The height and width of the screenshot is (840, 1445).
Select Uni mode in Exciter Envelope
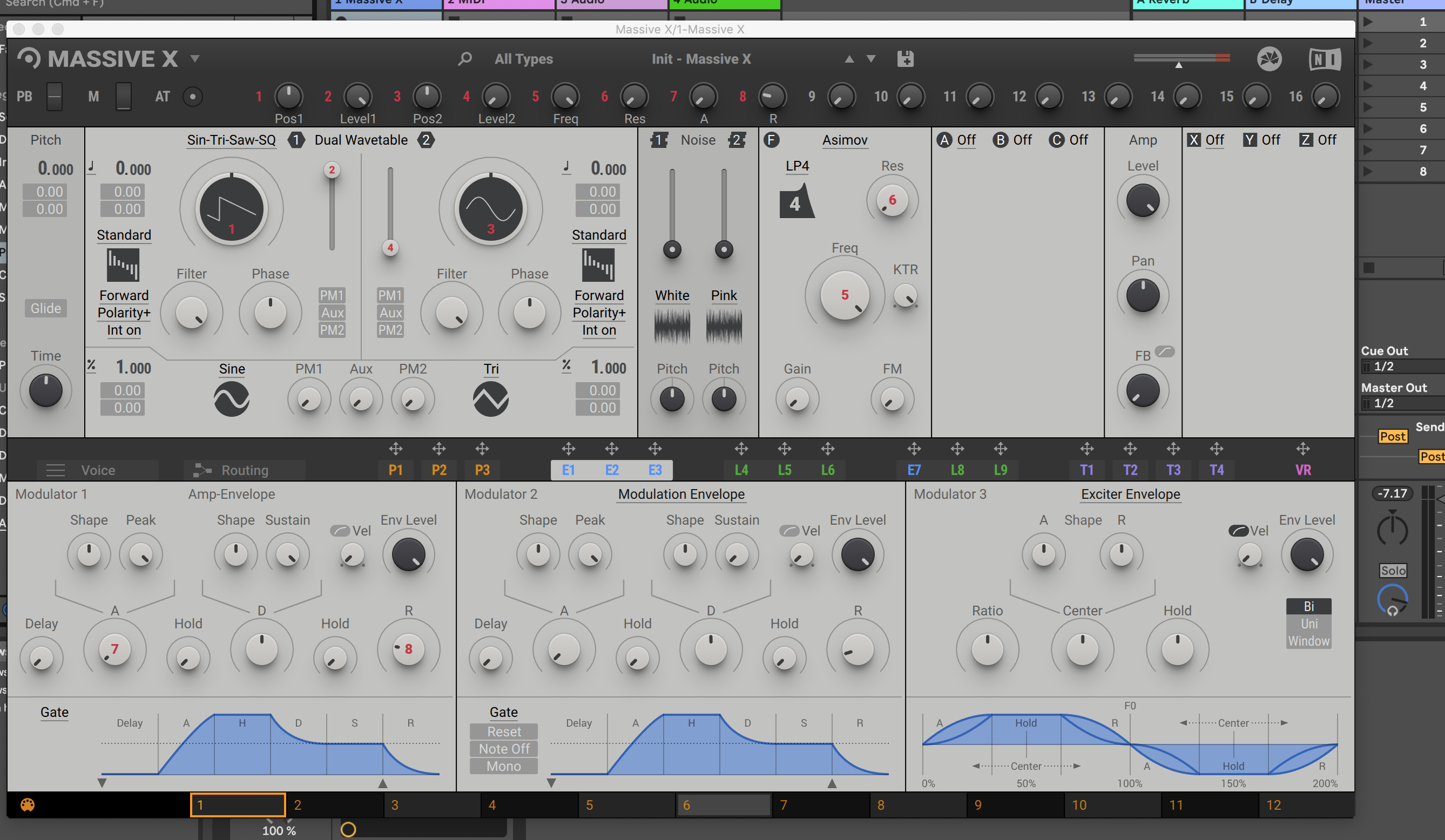pos(1308,624)
